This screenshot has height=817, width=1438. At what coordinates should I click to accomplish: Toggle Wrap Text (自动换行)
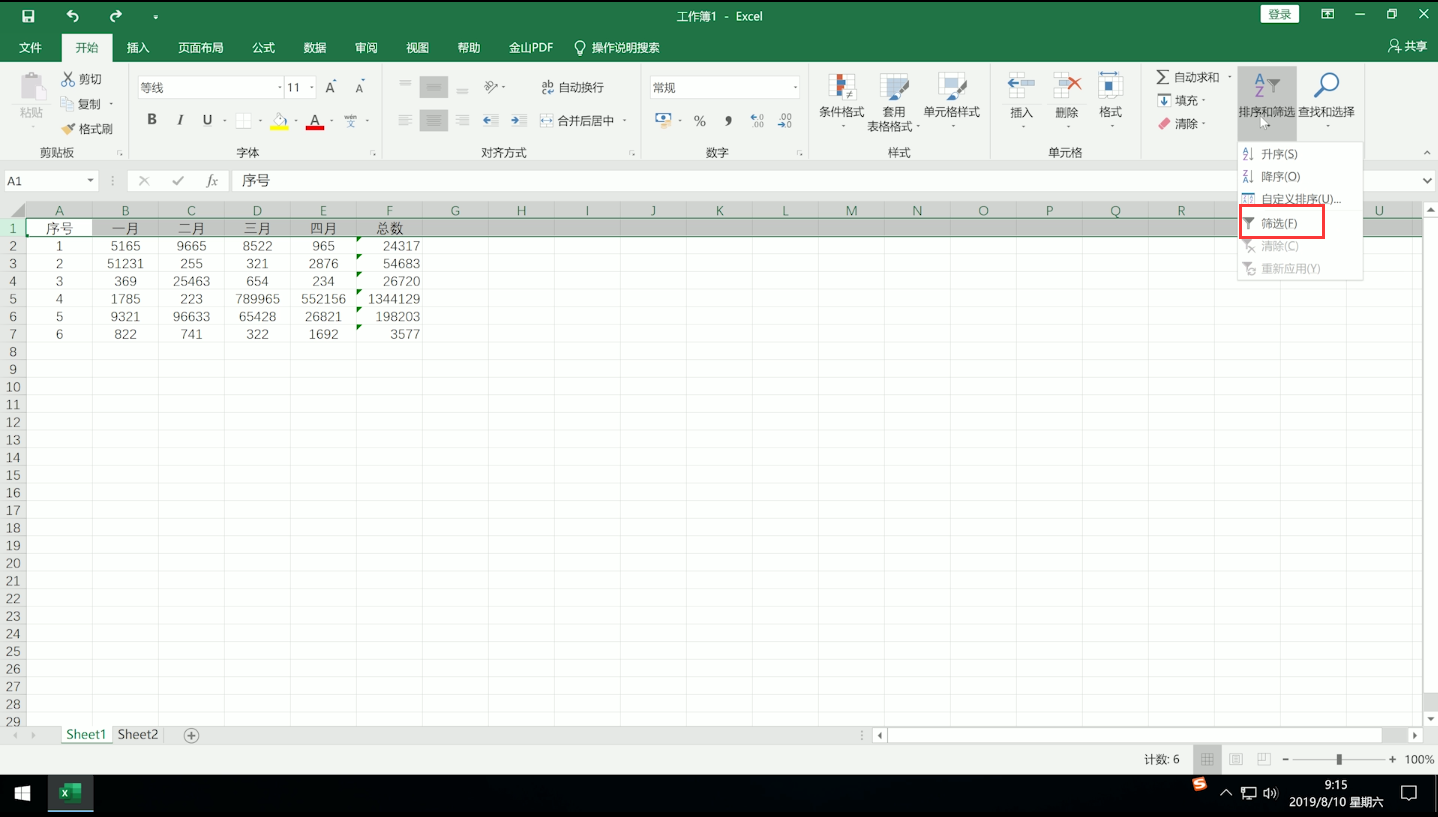pos(573,88)
